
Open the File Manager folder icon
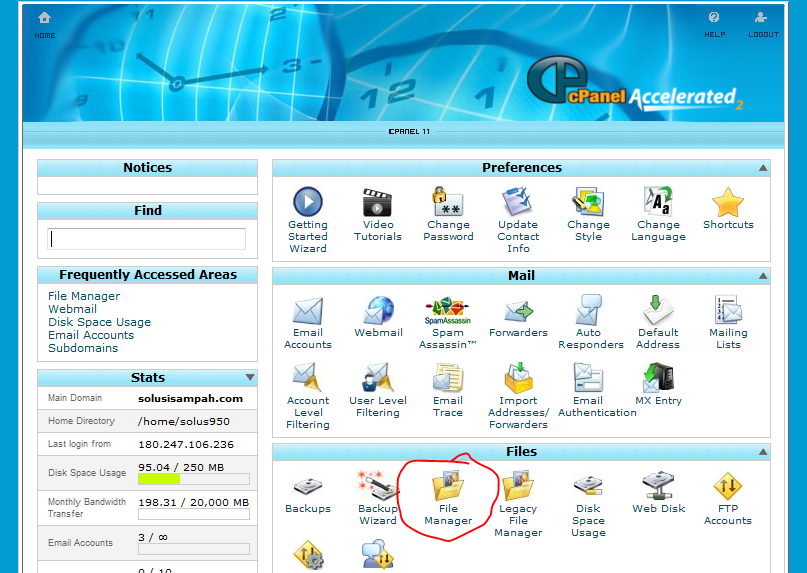(448, 485)
